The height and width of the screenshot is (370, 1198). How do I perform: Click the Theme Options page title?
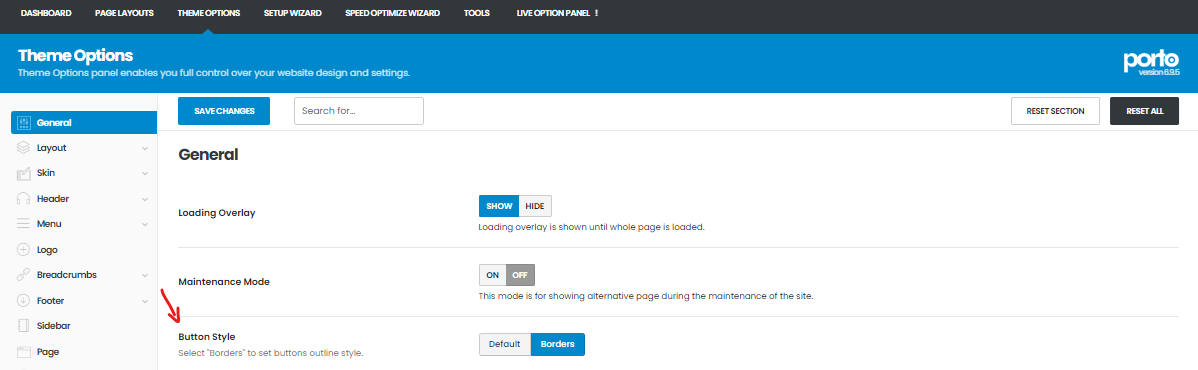pos(75,56)
